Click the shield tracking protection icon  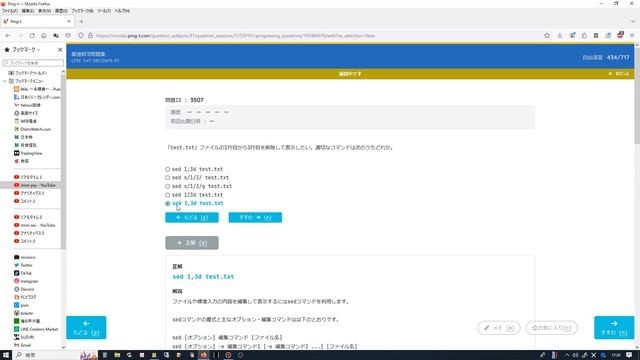point(81,36)
